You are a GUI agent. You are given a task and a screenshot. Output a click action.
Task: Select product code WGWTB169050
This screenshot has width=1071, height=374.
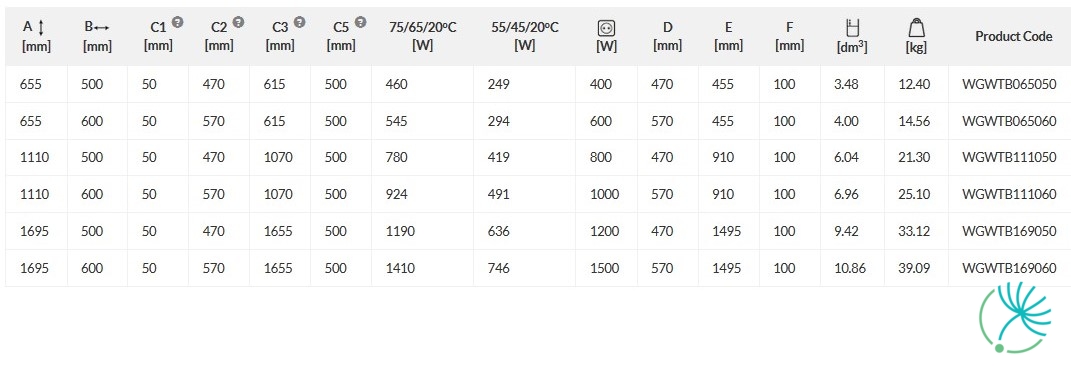[1009, 231]
